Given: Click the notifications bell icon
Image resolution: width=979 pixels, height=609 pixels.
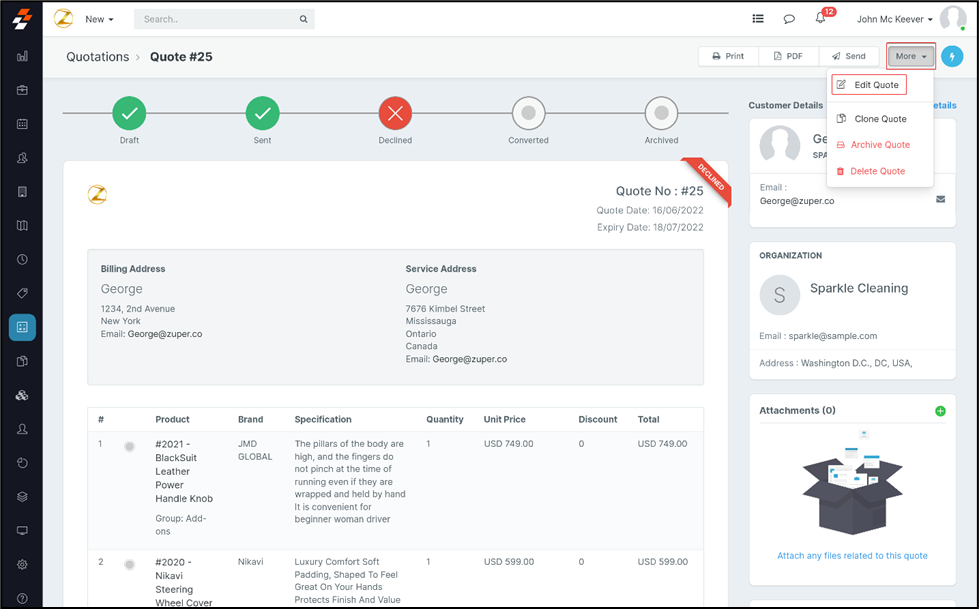Looking at the screenshot, I should pyautogui.click(x=820, y=19).
